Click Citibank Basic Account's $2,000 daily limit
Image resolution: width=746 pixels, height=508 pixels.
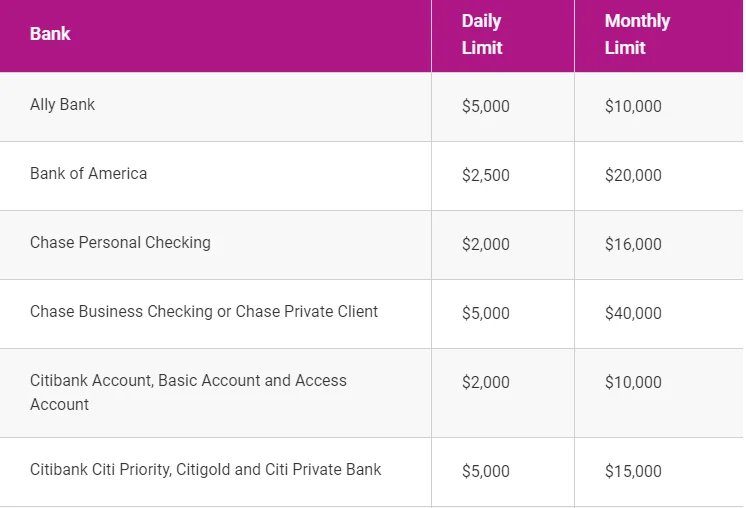[x=486, y=382]
